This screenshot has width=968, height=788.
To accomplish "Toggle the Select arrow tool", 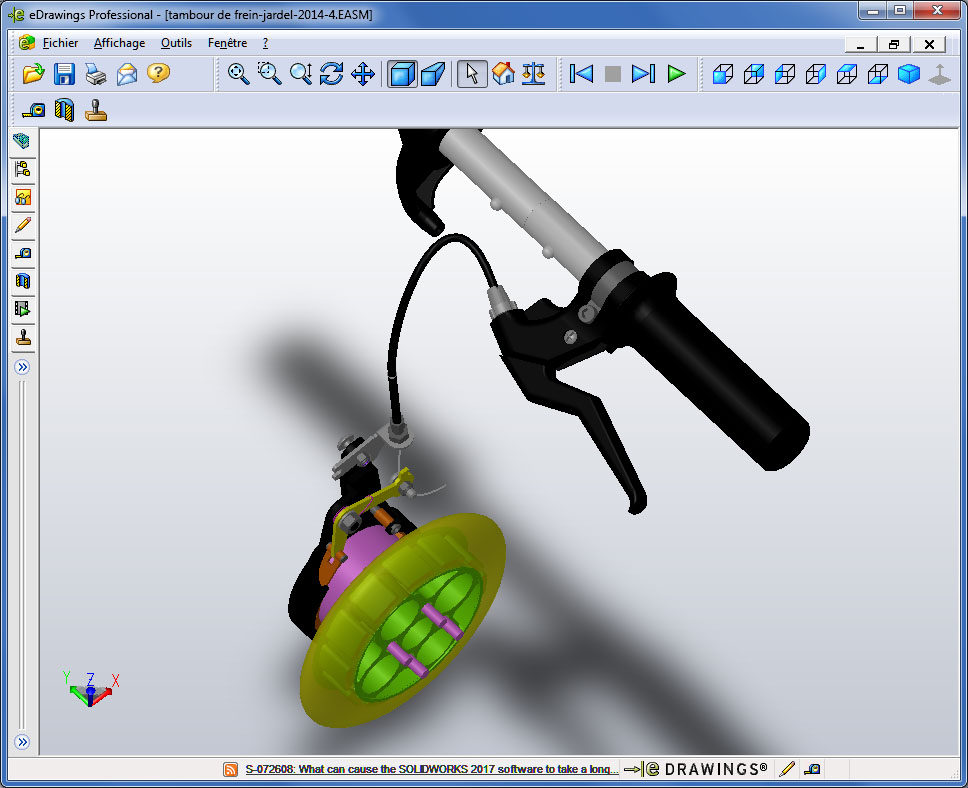I will [472, 73].
